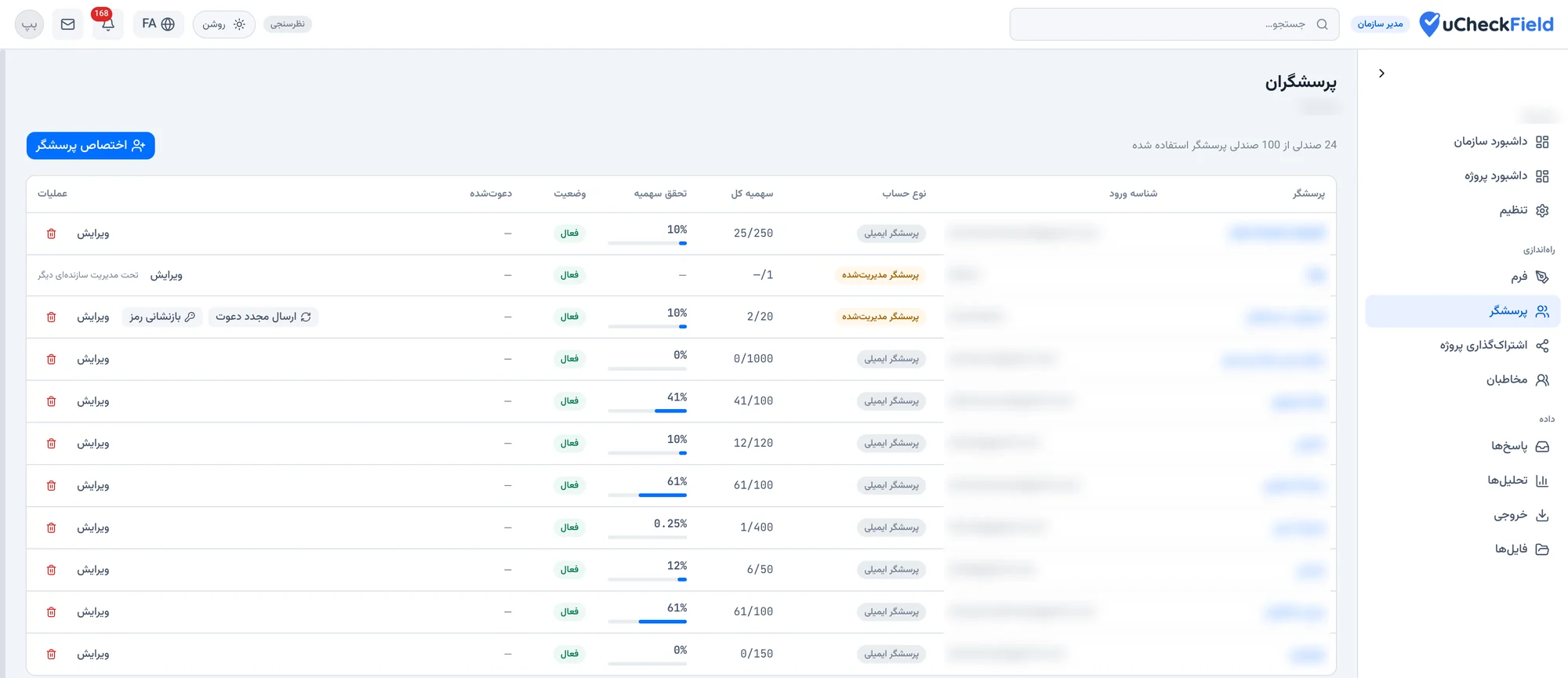1568x678 pixels.
Task: Click the 41% quota progress bar
Action: 648,411
